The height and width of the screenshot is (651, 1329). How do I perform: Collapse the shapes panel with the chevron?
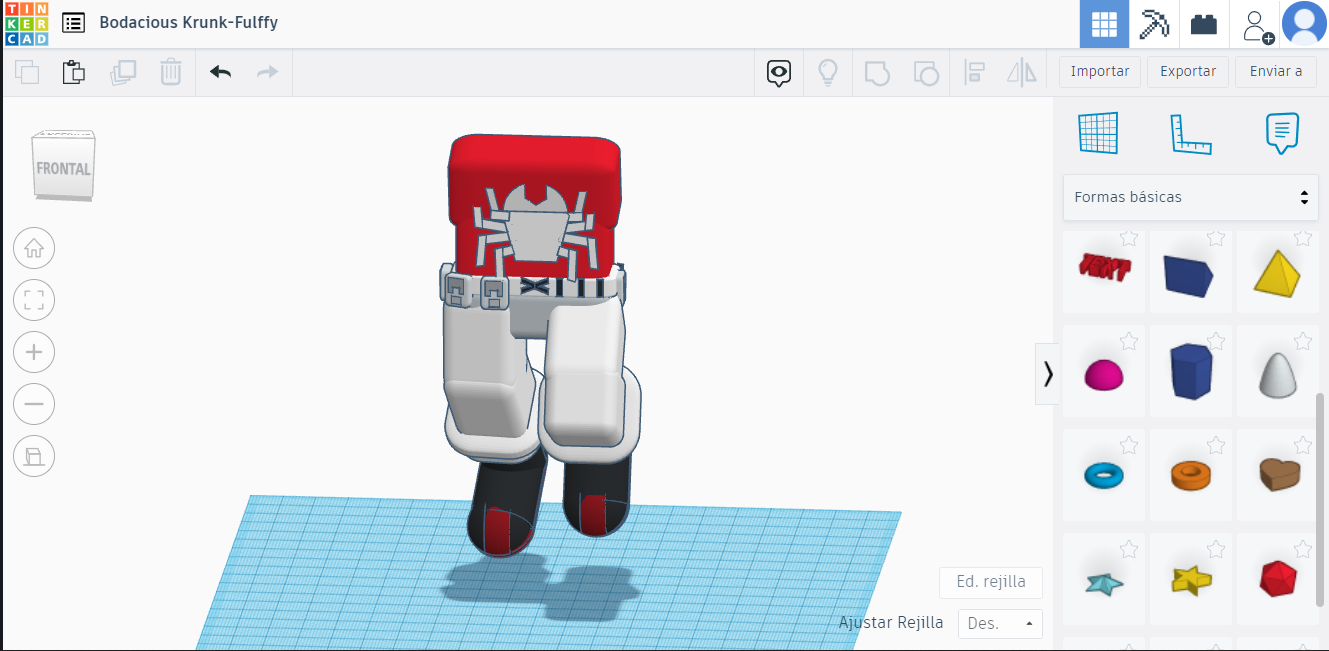point(1048,374)
